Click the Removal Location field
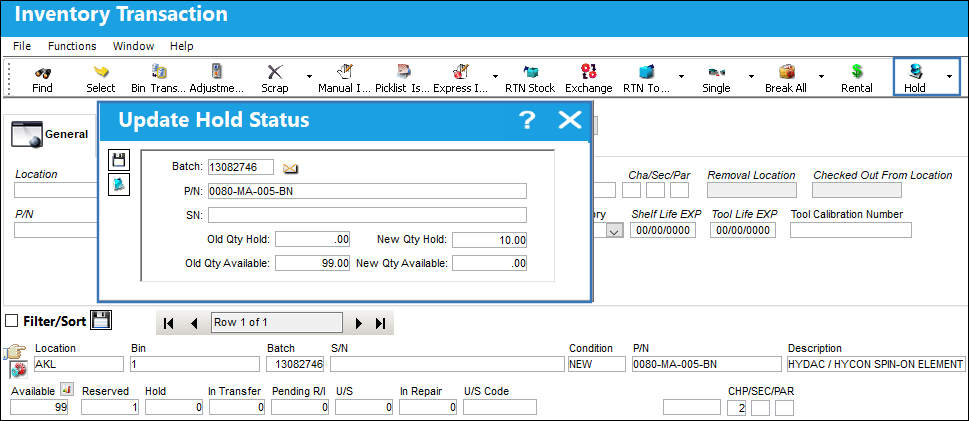Image resolution: width=969 pixels, height=421 pixels. (751, 190)
